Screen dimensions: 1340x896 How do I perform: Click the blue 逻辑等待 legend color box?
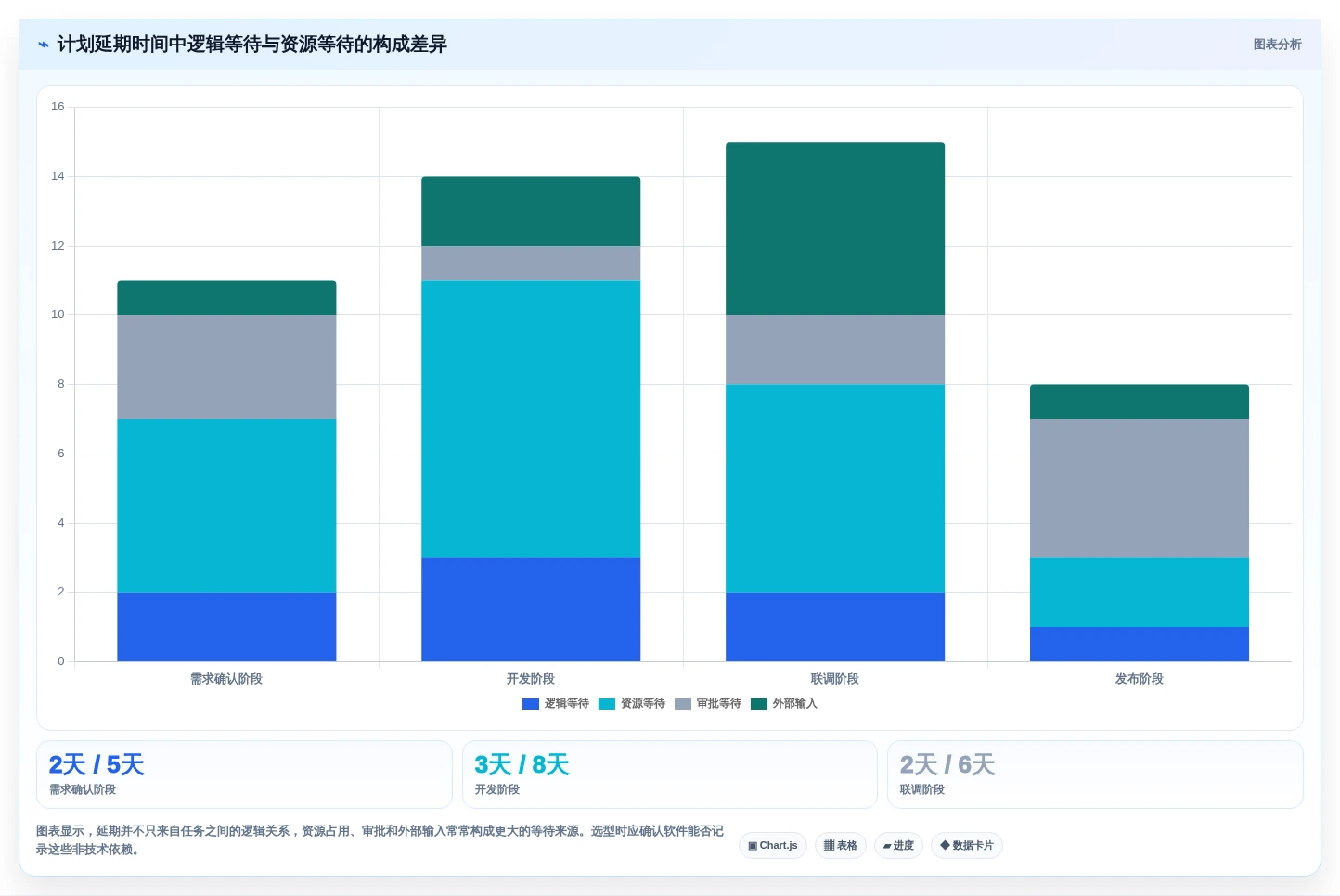click(531, 704)
